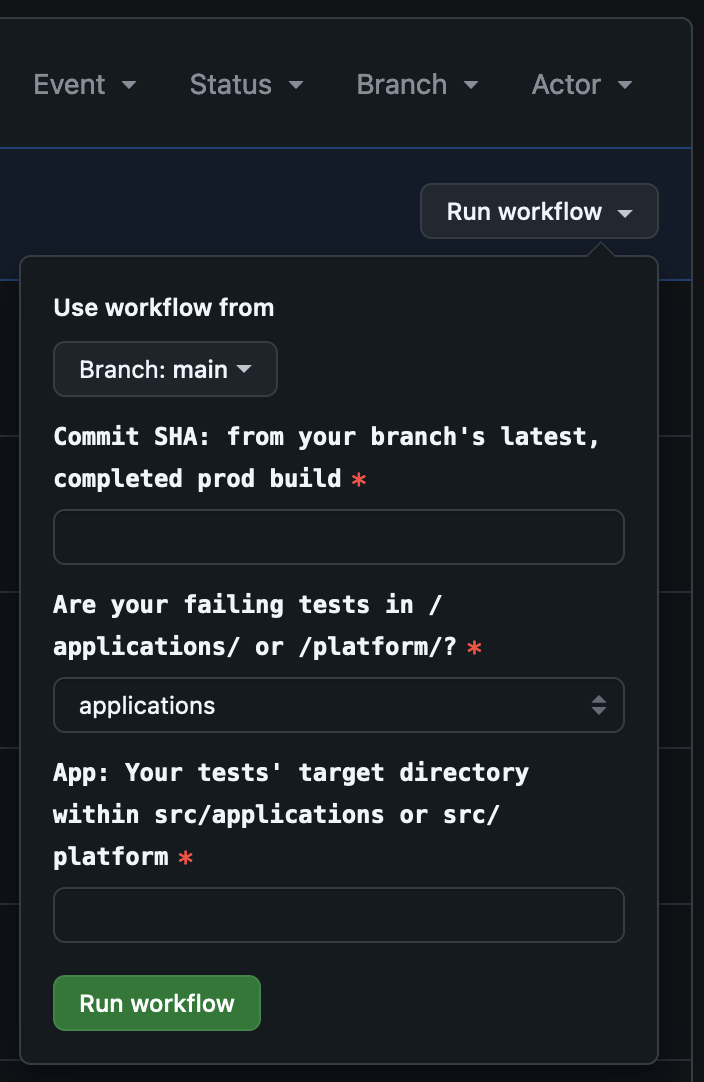
Task: Click the Actor dropdown arrow icon
Action: [624, 86]
